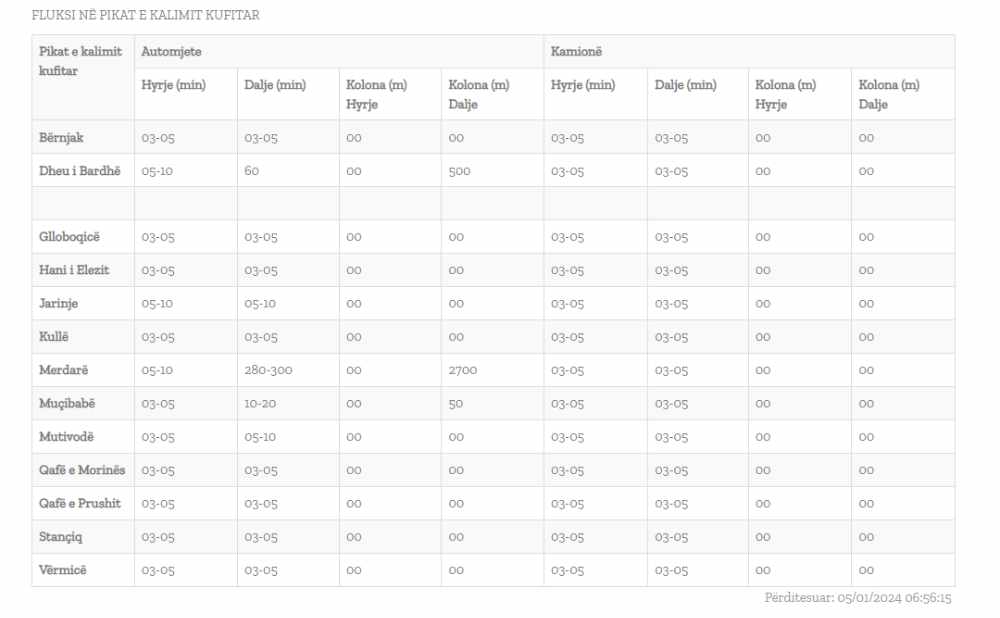This screenshot has height=618, width=1000.
Task: Select the Dheu i Bardhë row name
Action: click(80, 171)
